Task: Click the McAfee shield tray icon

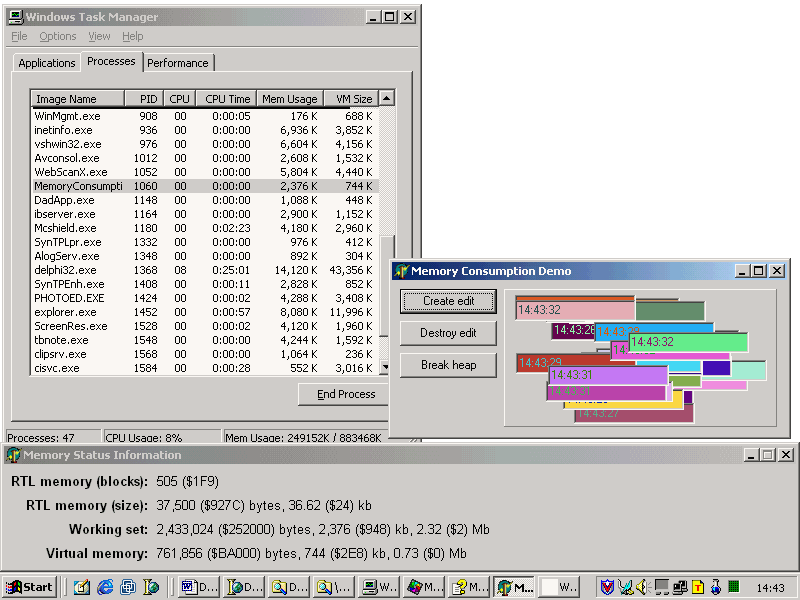Action: tap(606, 587)
